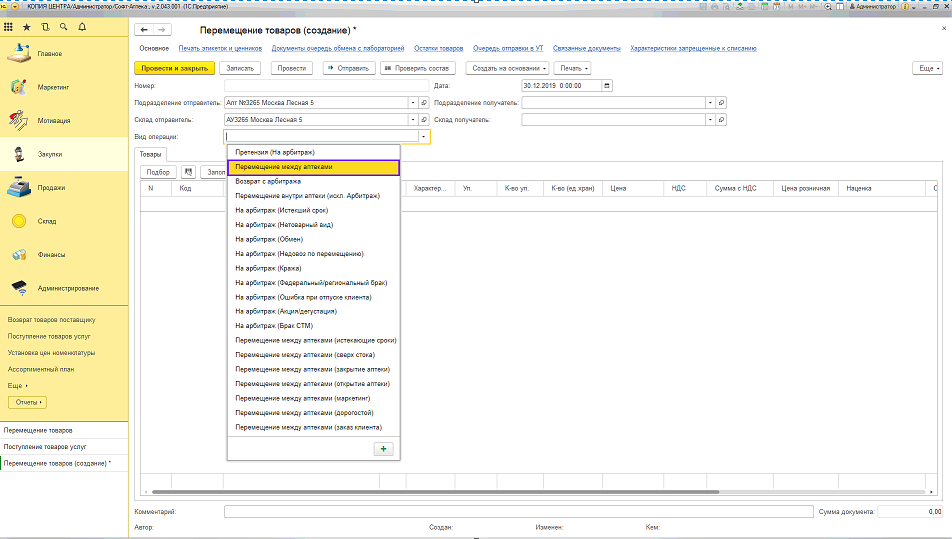Open notifications bell icon
Image resolution: width=952 pixels, height=539 pixels.
[x=82, y=27]
